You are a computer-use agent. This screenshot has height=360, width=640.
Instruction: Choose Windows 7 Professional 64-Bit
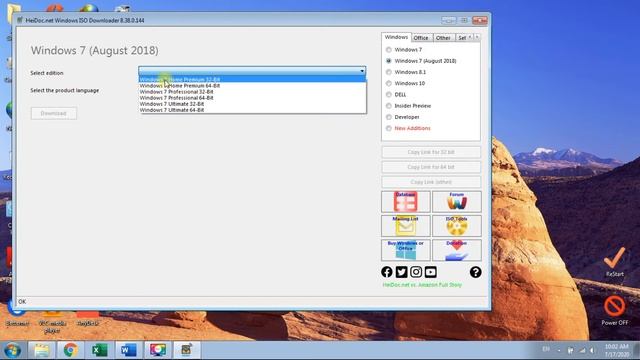click(252, 98)
